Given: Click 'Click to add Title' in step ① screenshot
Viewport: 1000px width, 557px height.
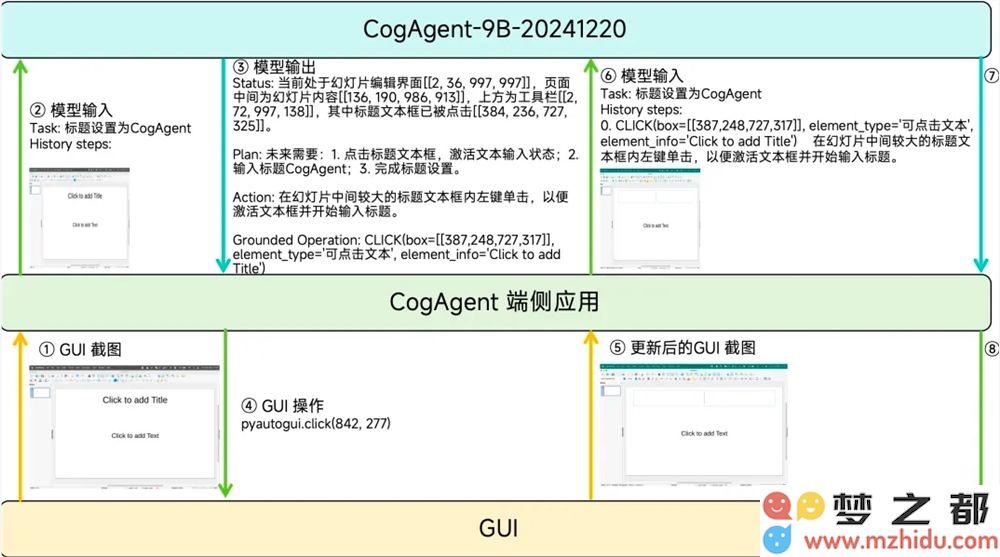Looking at the screenshot, I should [135, 400].
